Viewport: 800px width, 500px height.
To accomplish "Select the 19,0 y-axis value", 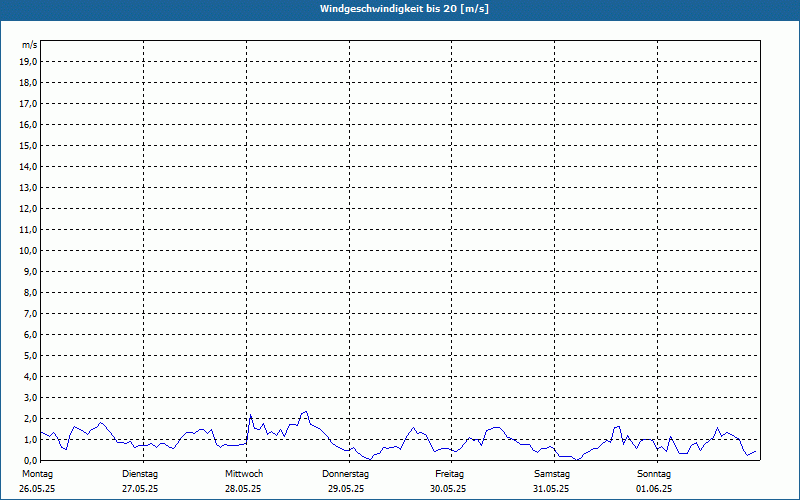I will [x=28, y=62].
